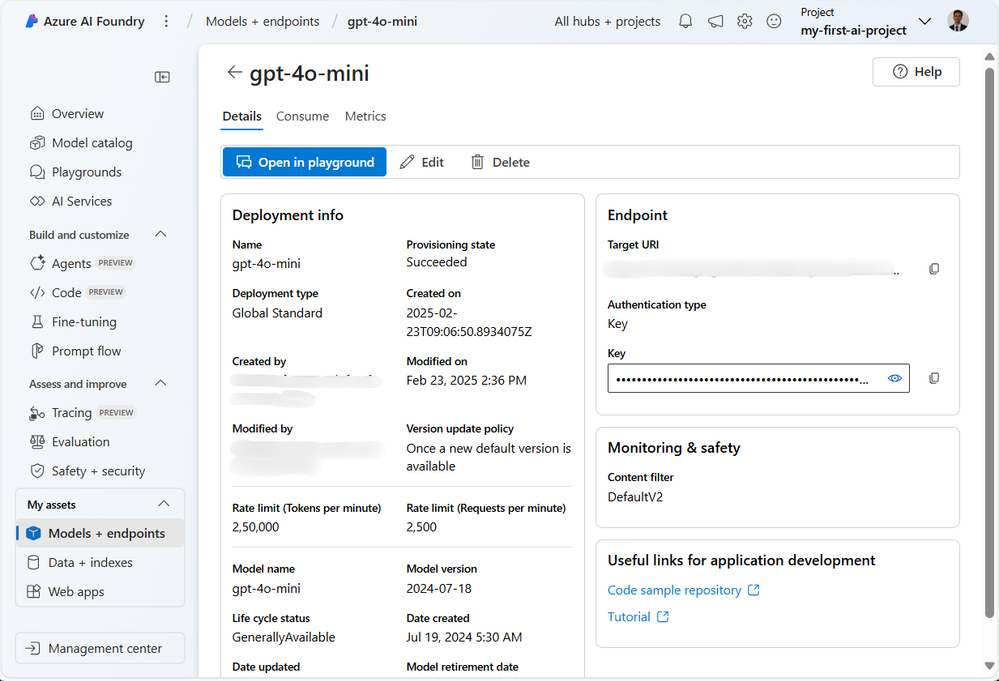Open Overview in the sidebar
Viewport: 999px width, 681px height.
[x=67, y=113]
